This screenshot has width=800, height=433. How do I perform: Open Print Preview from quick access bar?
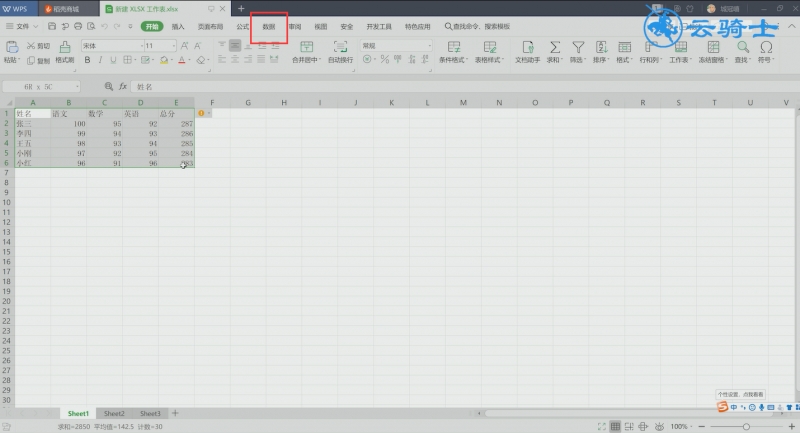[91, 26]
